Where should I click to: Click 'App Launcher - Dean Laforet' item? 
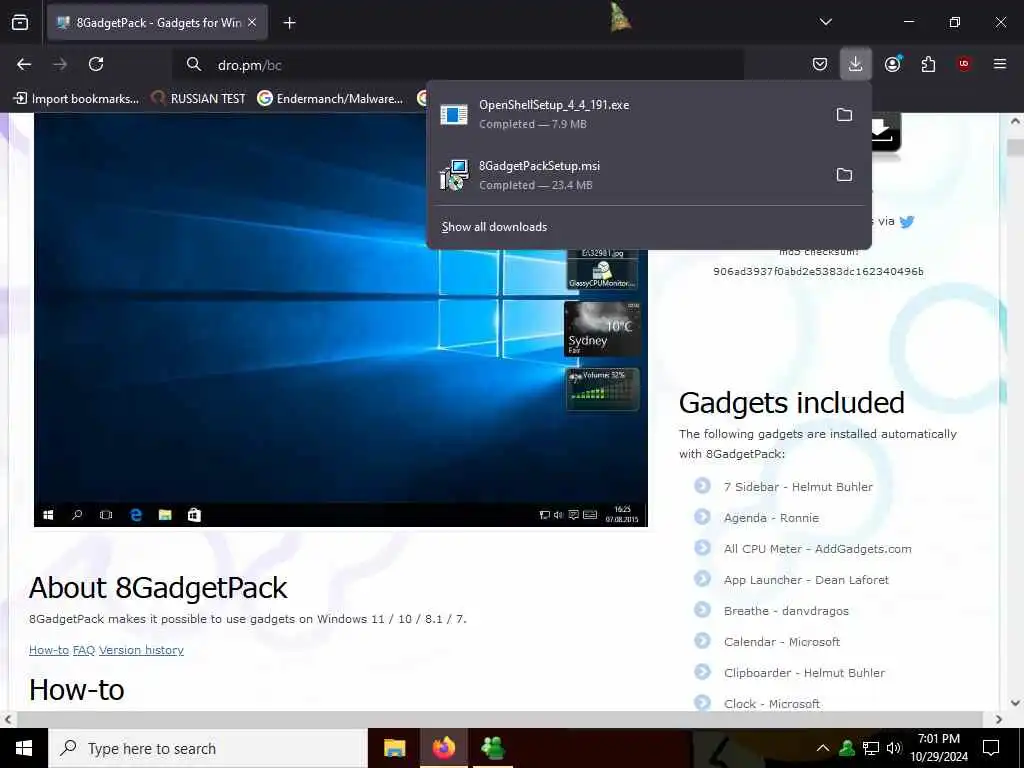pyautogui.click(x=806, y=580)
